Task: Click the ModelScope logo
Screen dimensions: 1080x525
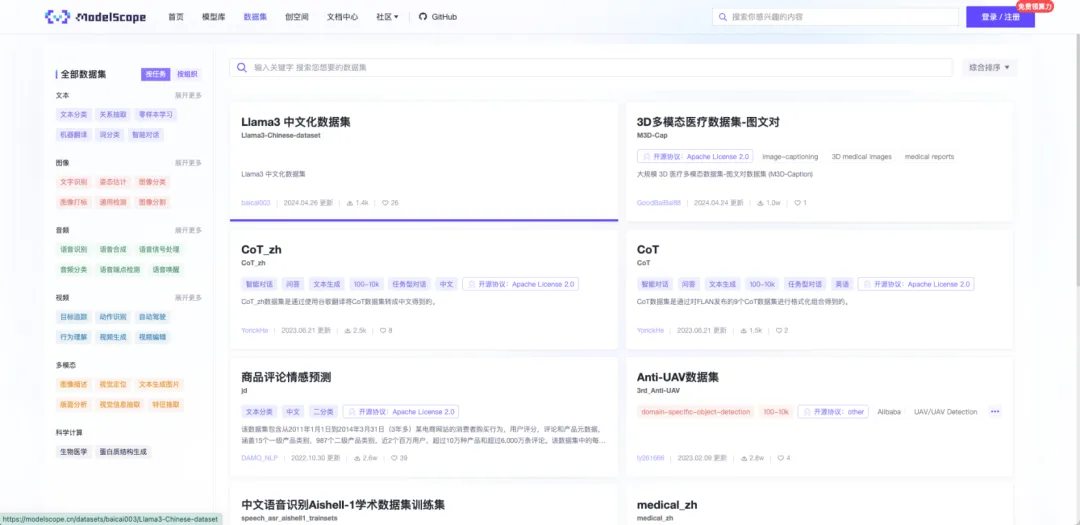Action: coord(95,17)
